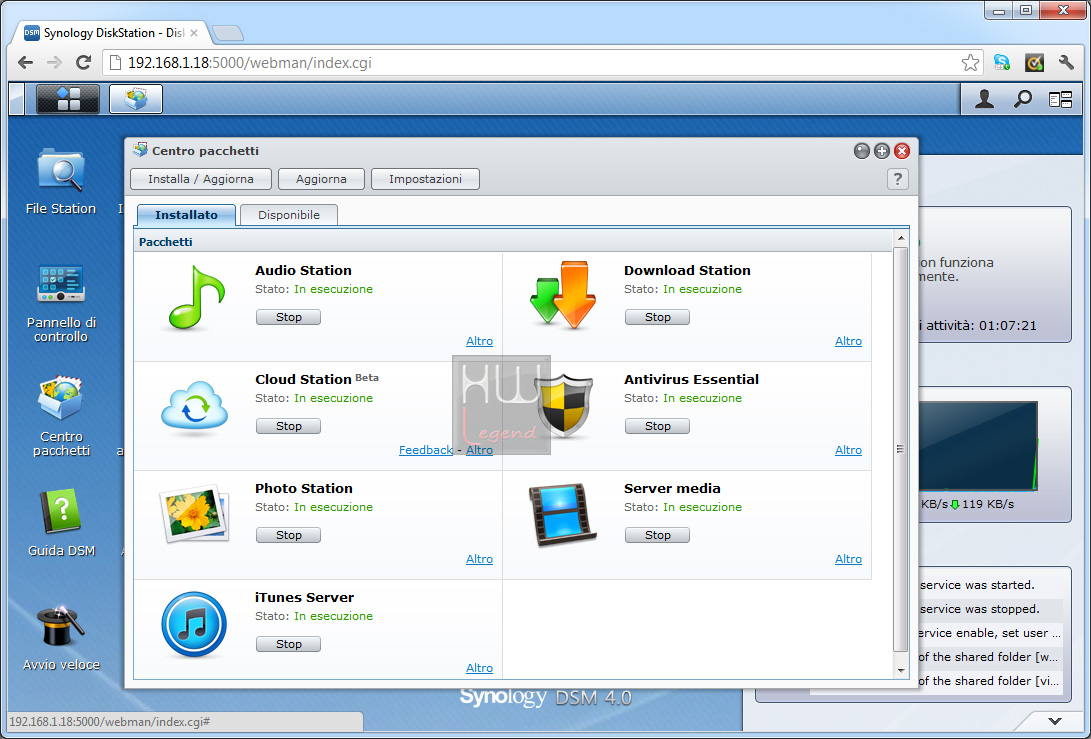Image resolution: width=1091 pixels, height=739 pixels.
Task: Click the network traffic graph widget
Action: [978, 445]
